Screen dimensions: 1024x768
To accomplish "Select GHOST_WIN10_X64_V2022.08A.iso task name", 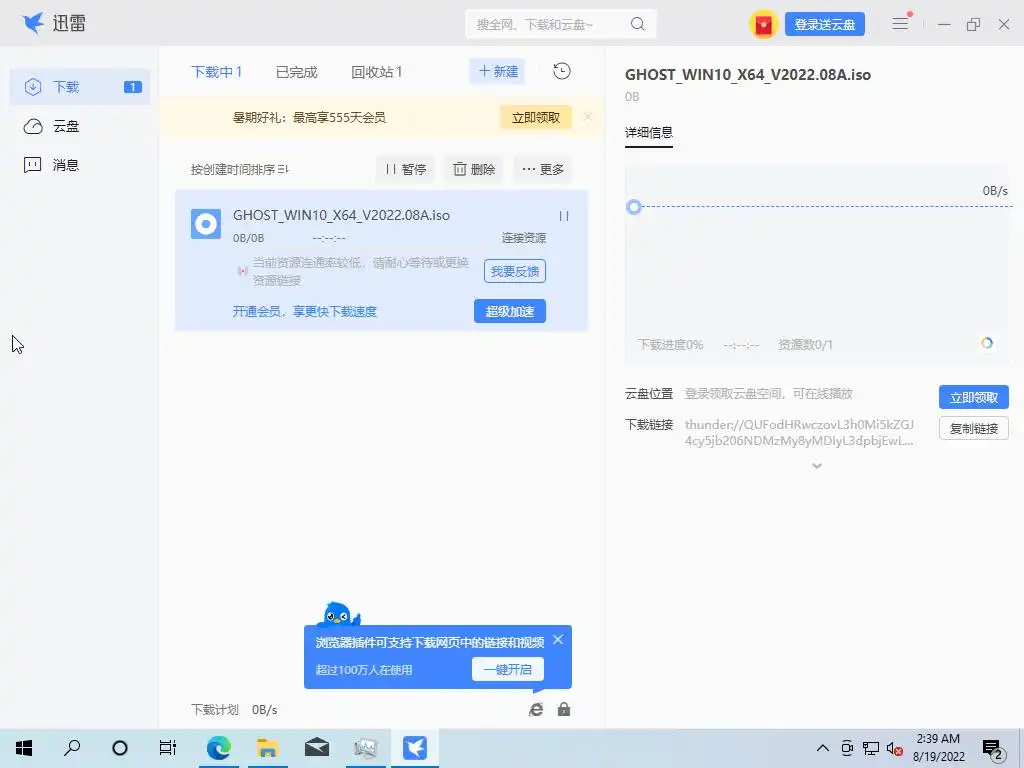I will click(342, 215).
